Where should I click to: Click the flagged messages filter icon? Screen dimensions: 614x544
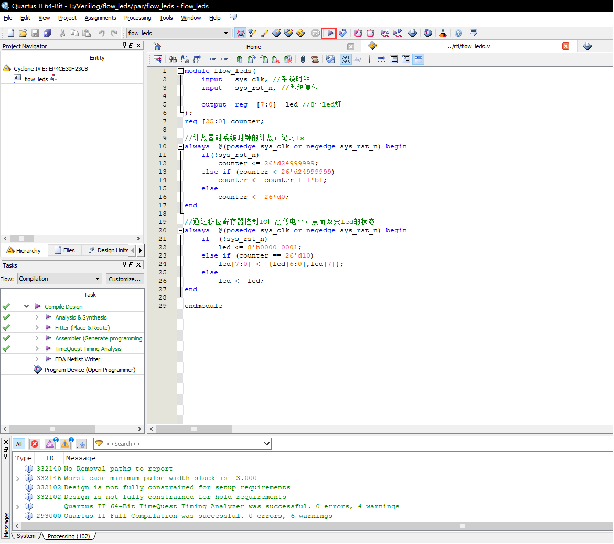(82, 444)
